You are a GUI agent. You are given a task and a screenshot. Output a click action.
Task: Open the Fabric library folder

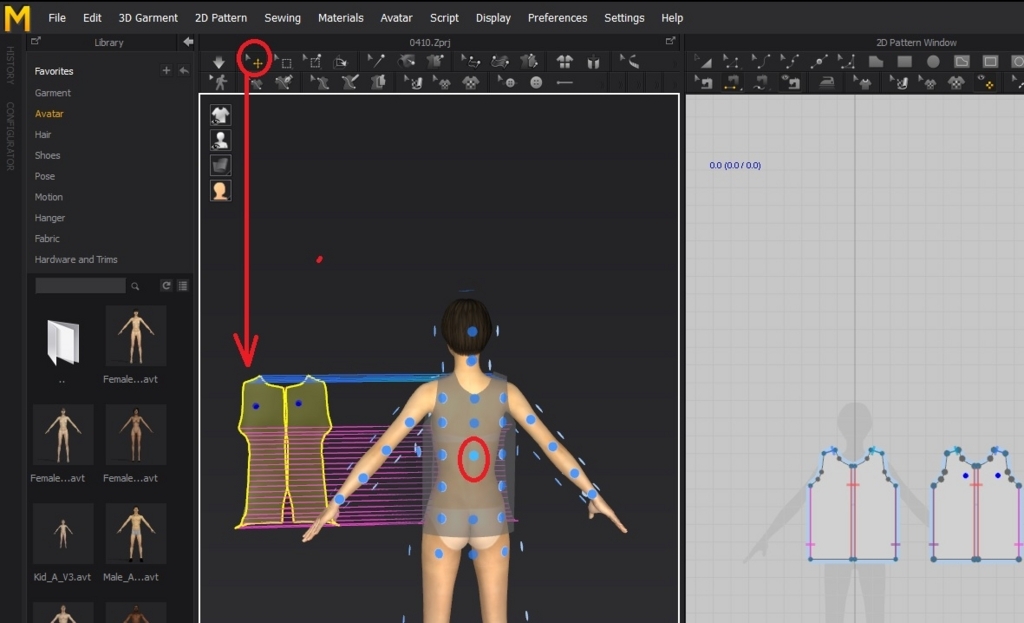click(x=47, y=239)
